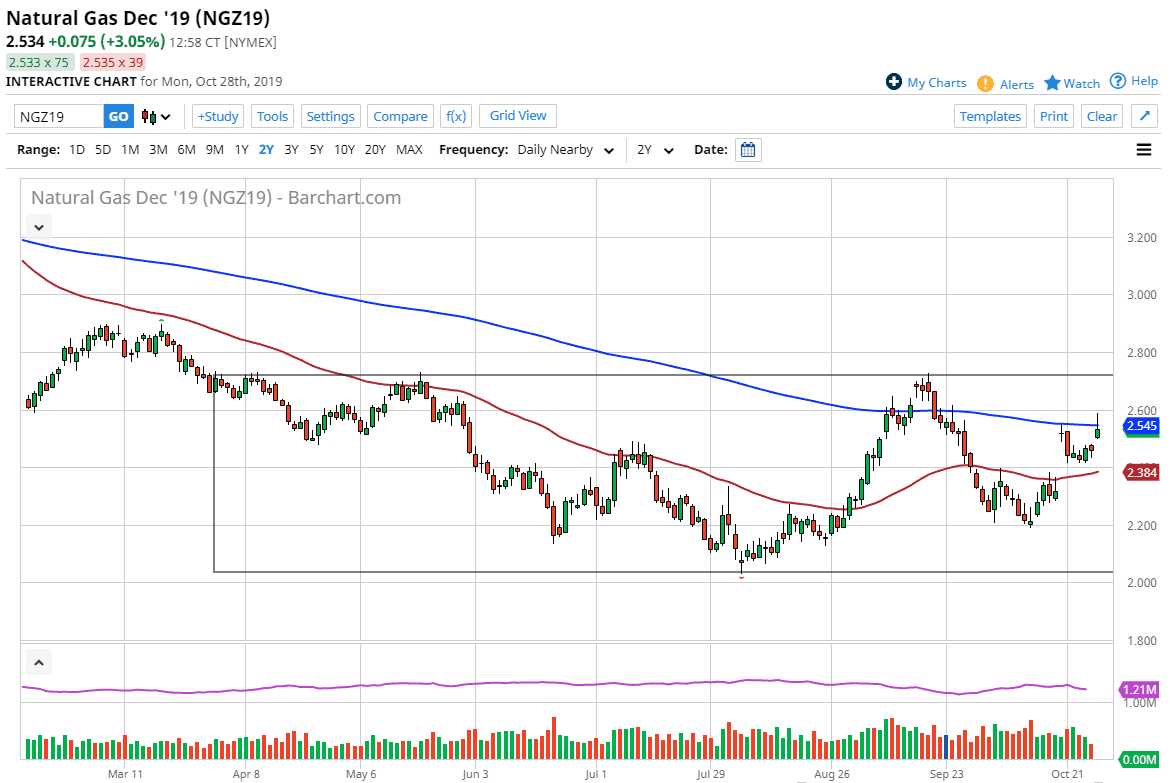
Task: Open the date picker calendar icon
Action: click(748, 150)
